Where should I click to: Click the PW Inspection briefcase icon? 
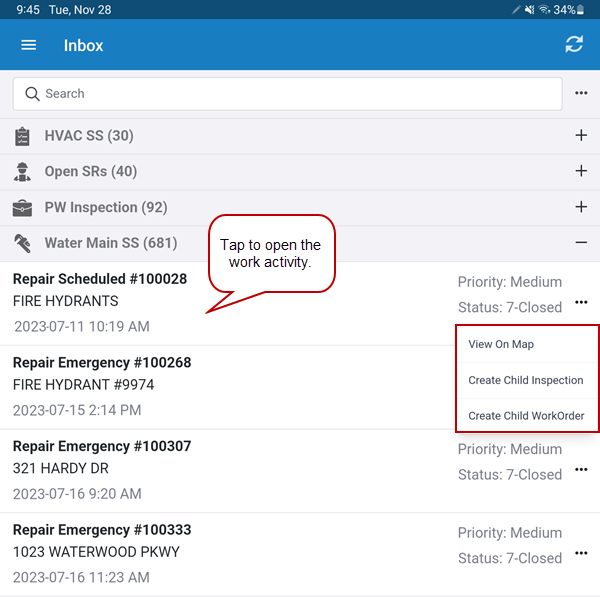click(22, 208)
